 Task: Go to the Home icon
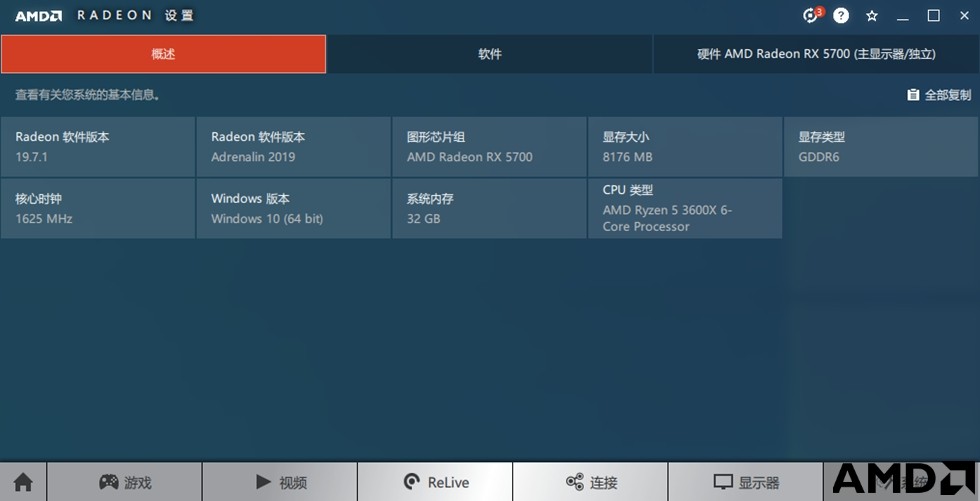pos(23,482)
